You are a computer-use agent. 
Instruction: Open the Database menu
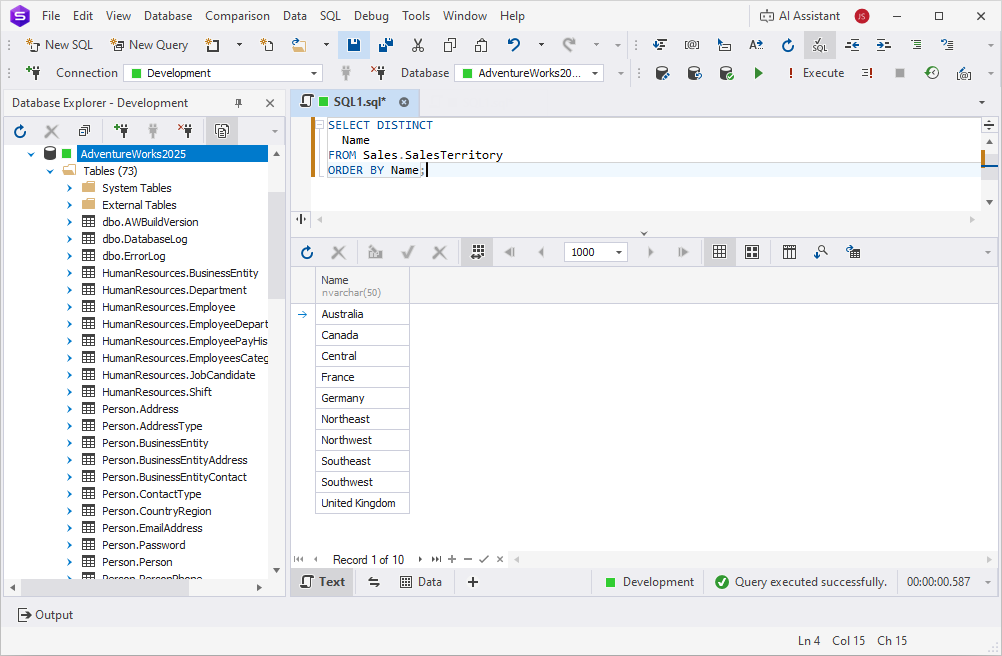pyautogui.click(x=168, y=16)
